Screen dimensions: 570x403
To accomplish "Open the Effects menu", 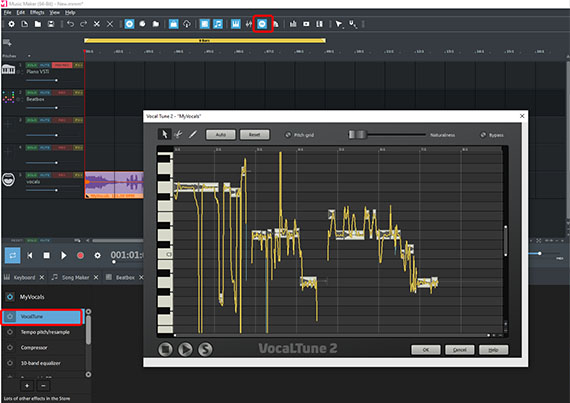I will pyautogui.click(x=37, y=12).
